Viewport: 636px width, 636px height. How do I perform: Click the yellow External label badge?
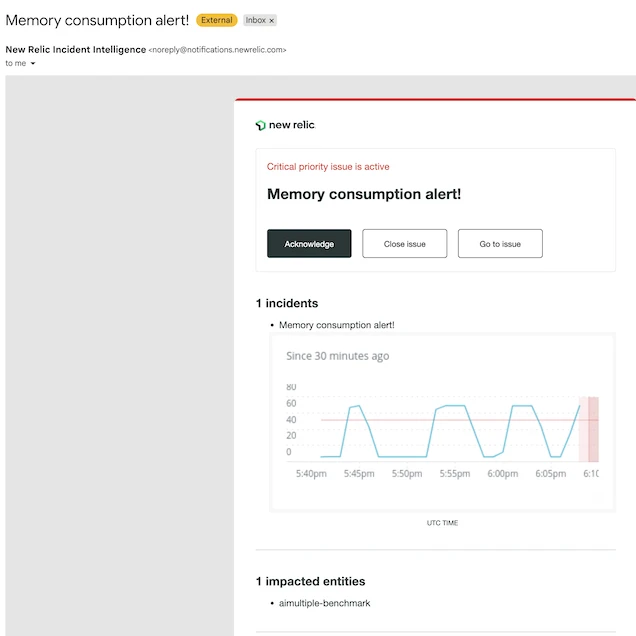(217, 20)
